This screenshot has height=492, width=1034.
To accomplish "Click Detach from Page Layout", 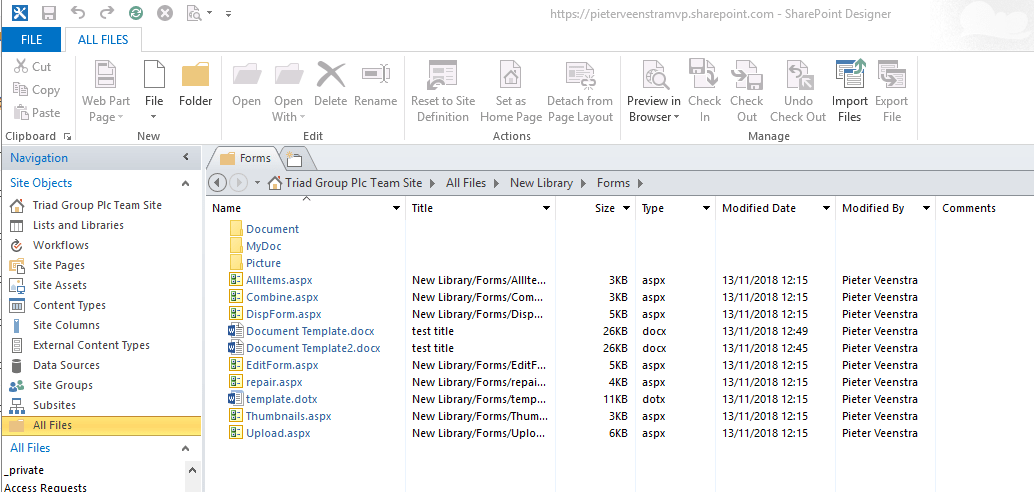I will tap(580, 91).
